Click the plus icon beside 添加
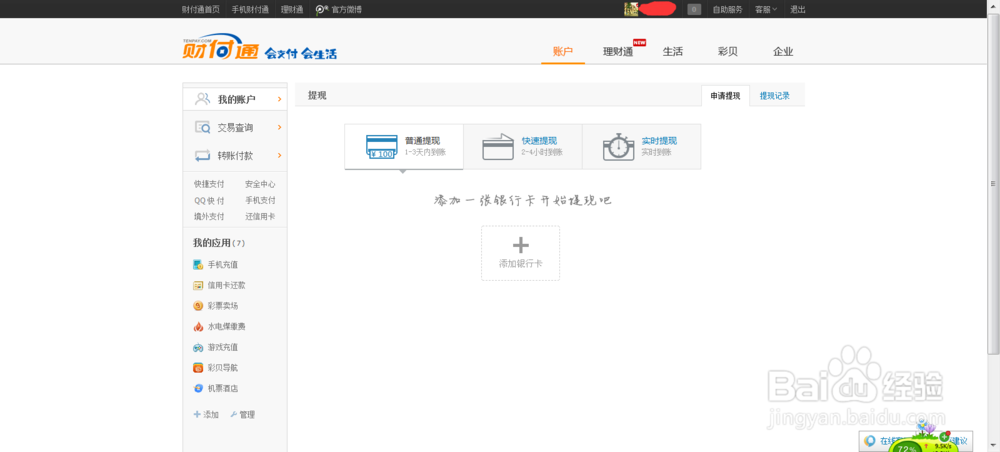 [x=197, y=414]
